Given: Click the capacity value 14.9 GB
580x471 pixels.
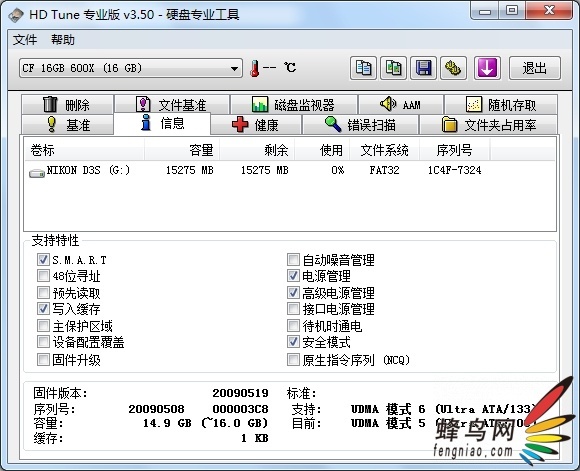Looking at the screenshot, I should click(167, 423).
